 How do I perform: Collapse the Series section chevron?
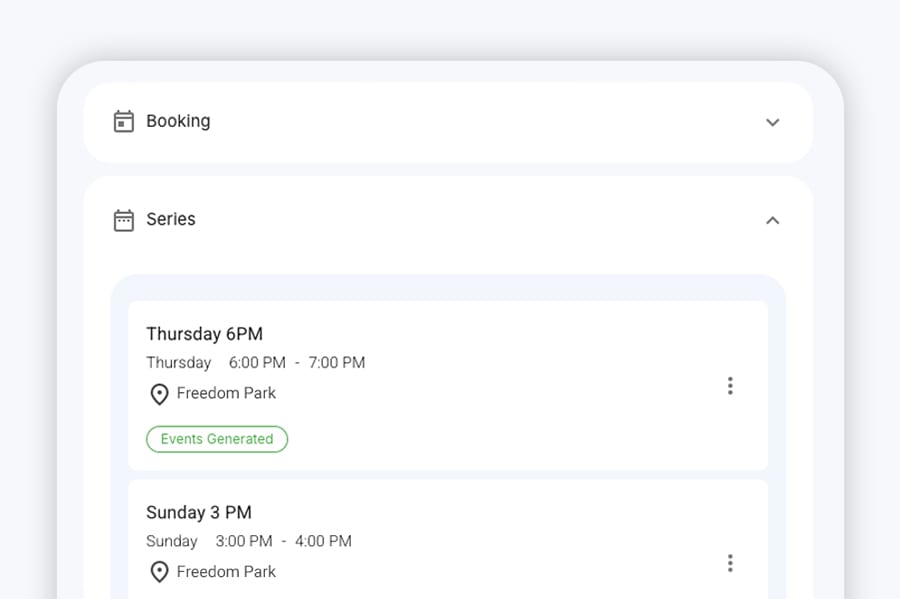[773, 220]
